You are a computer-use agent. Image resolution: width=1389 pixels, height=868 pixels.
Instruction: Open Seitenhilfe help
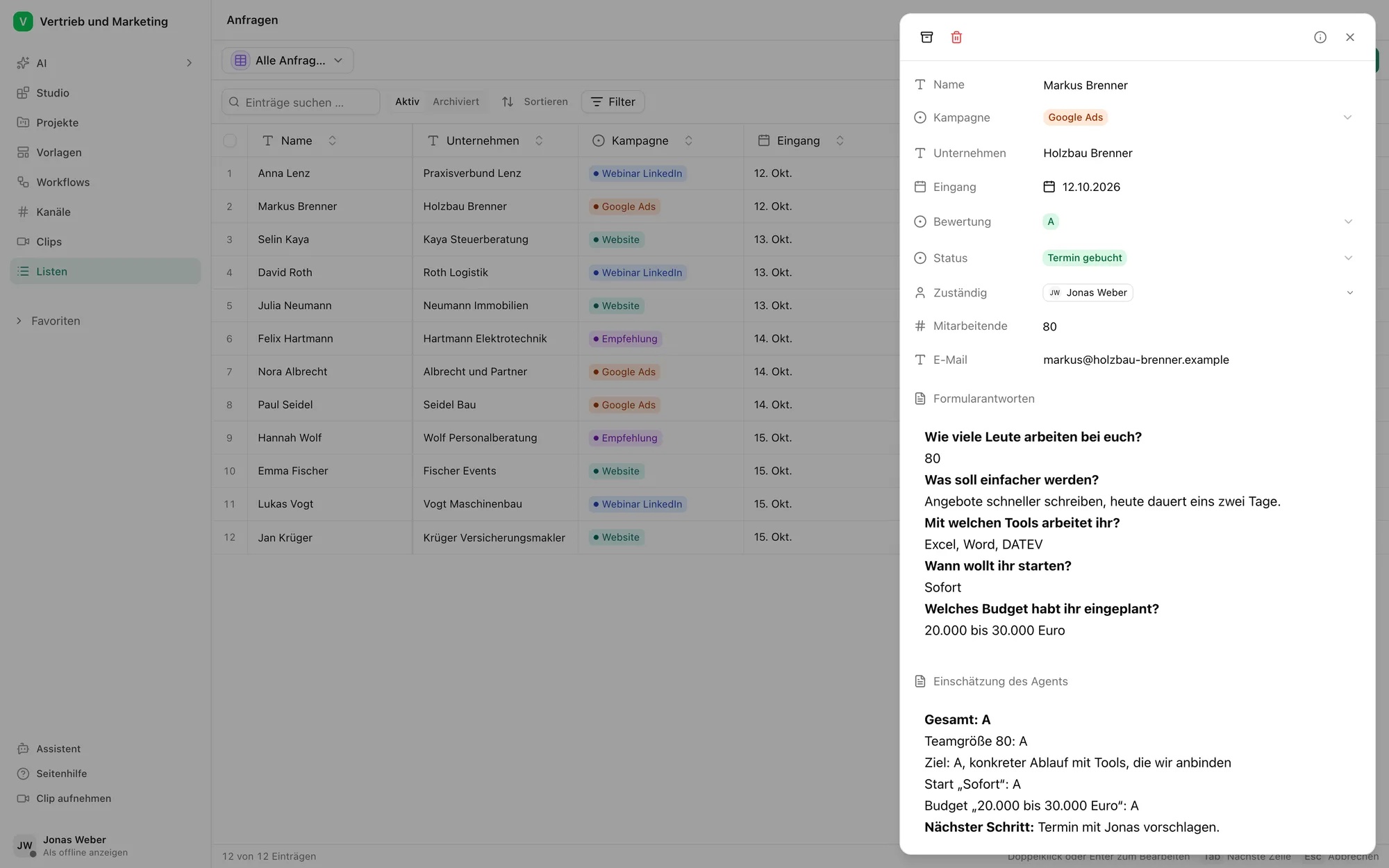click(x=51, y=774)
